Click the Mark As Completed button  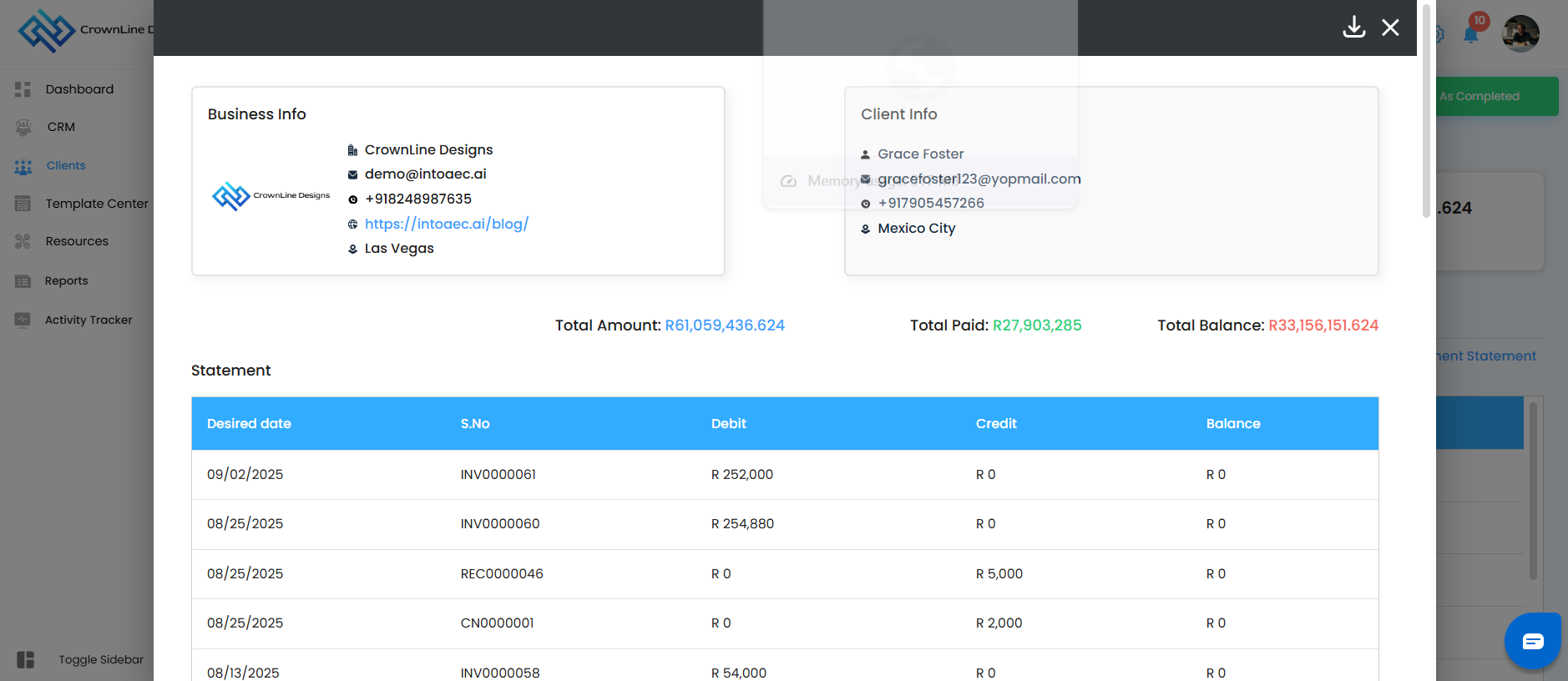pos(1495,97)
